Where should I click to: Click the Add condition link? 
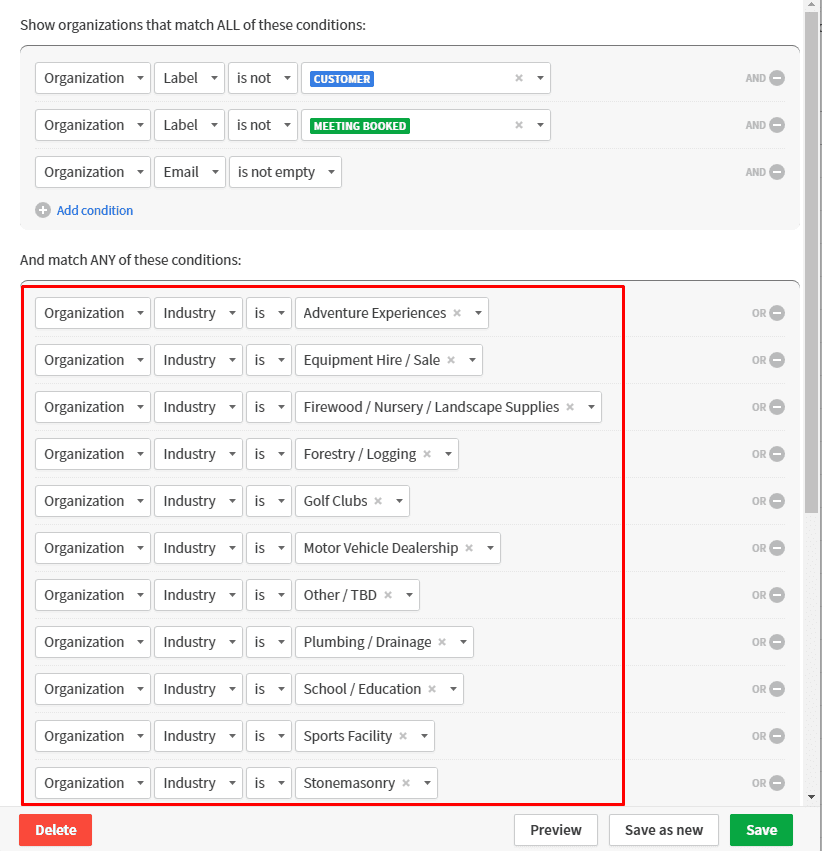(95, 210)
